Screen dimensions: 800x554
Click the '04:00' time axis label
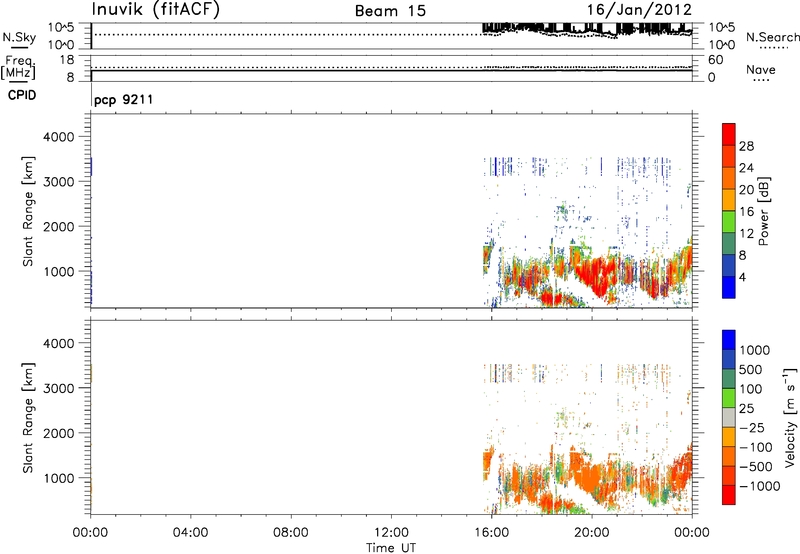(190, 533)
